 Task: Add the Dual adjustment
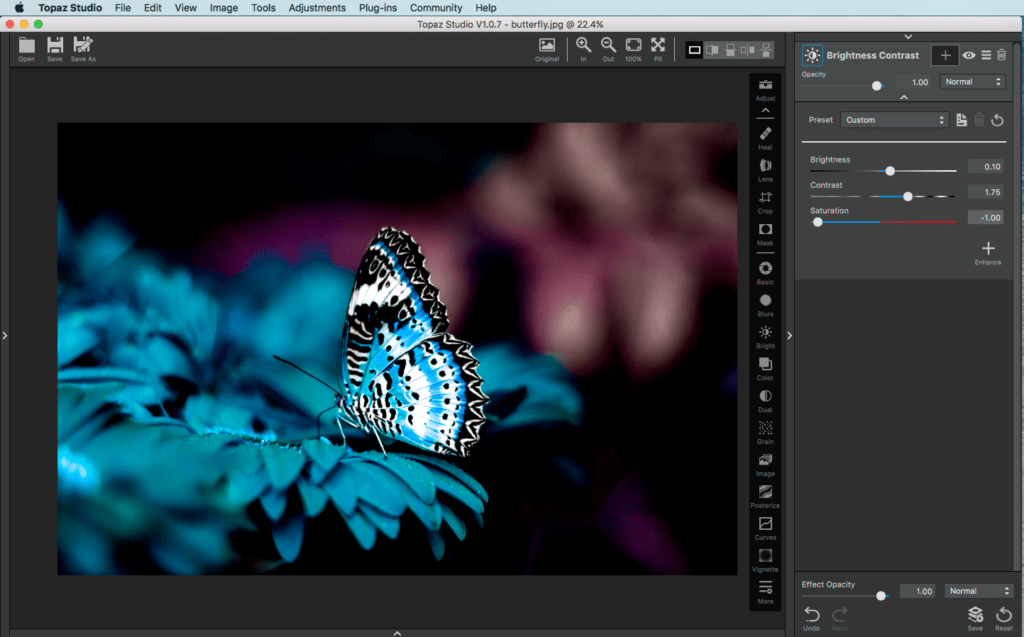(765, 400)
